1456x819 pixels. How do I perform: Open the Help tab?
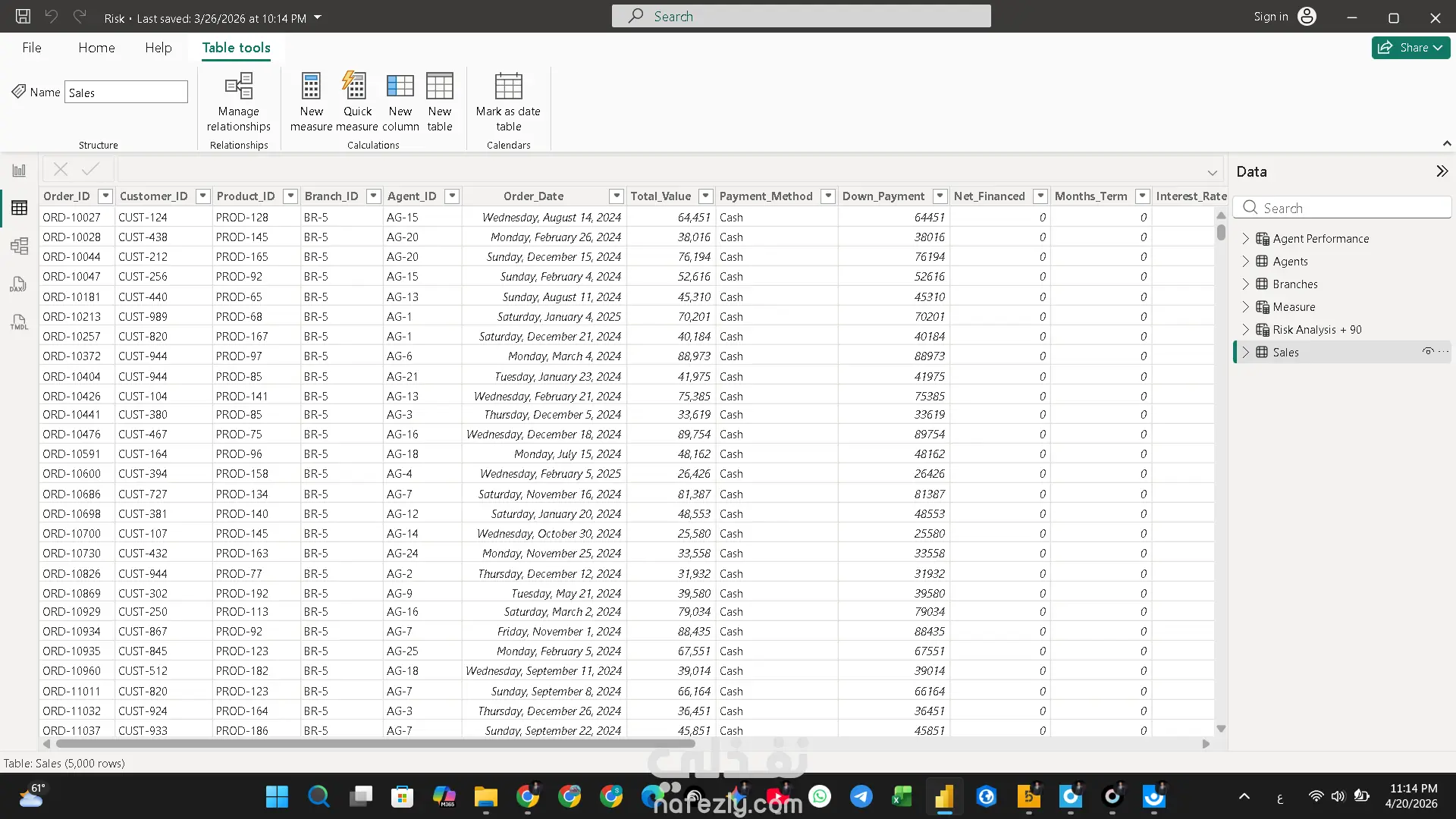click(158, 48)
